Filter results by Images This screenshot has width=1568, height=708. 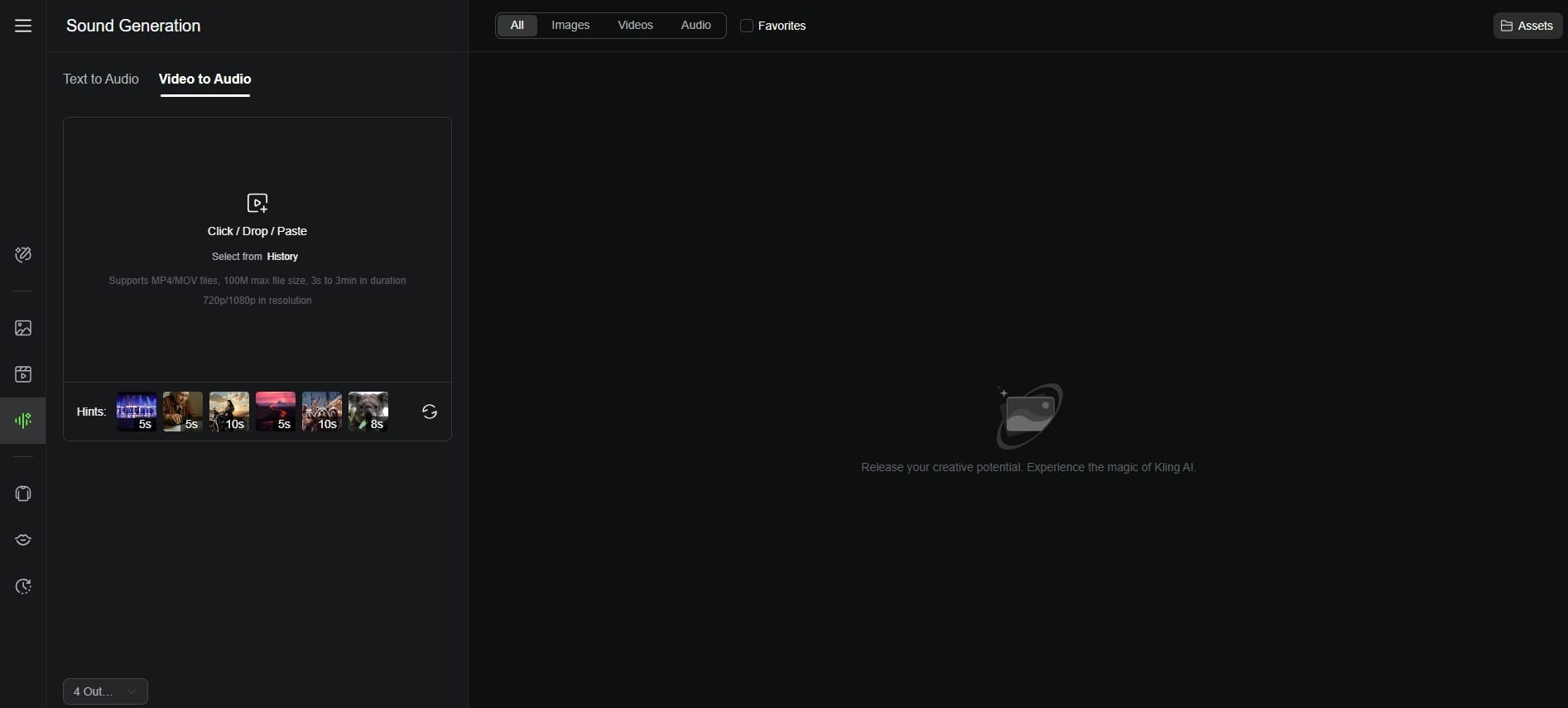[570, 26]
